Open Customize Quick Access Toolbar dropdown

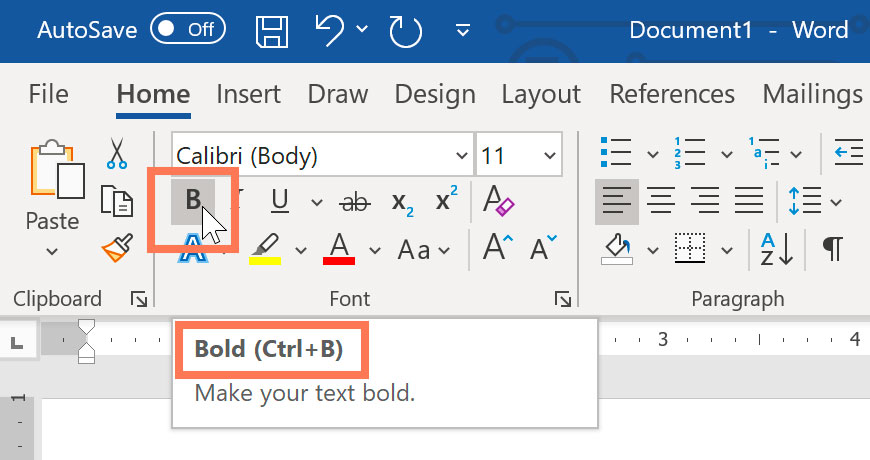pos(463,30)
